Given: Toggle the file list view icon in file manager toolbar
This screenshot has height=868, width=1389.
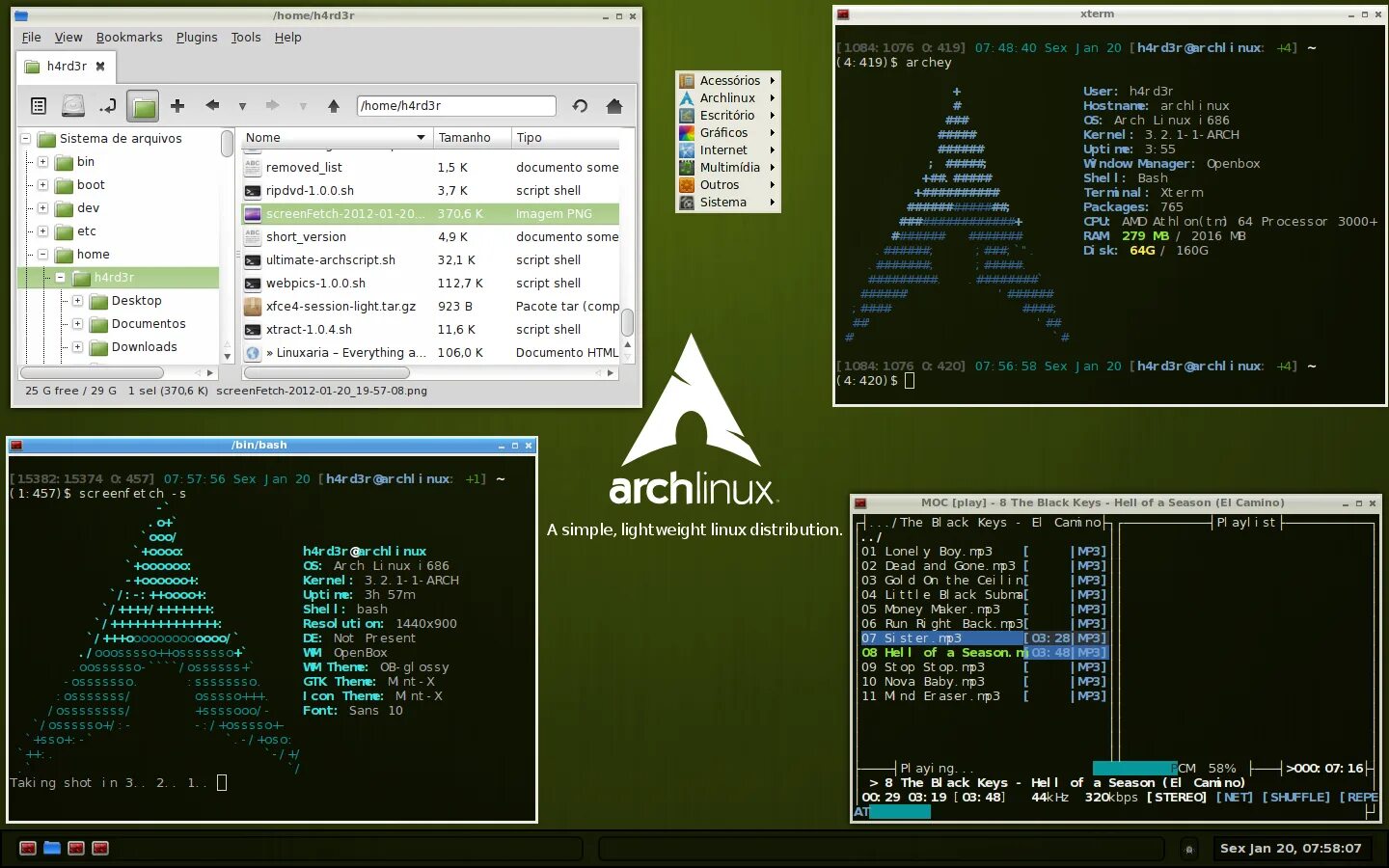Looking at the screenshot, I should 39,106.
